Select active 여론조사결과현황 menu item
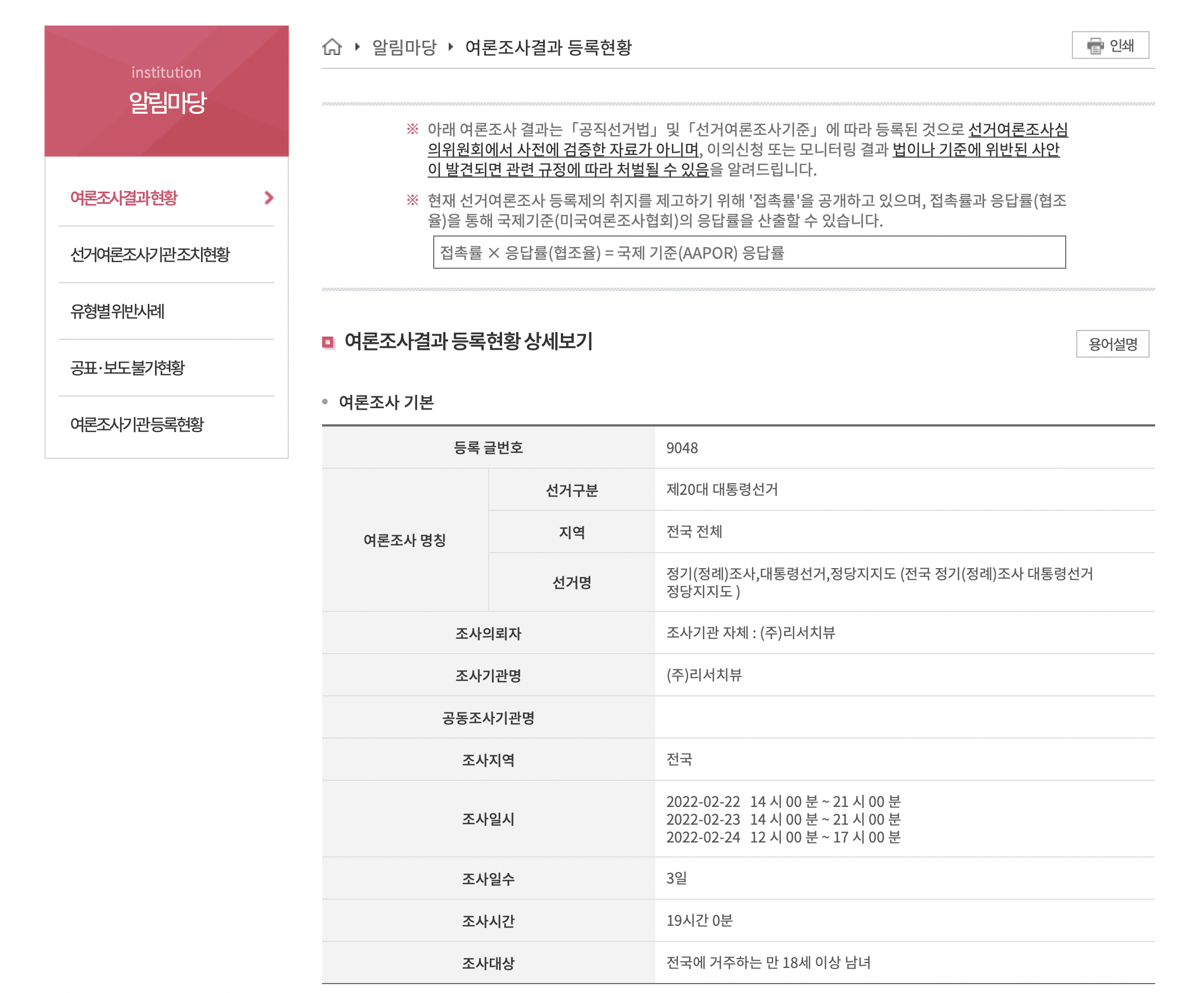Screen dimensions: 1204x993 click(124, 198)
